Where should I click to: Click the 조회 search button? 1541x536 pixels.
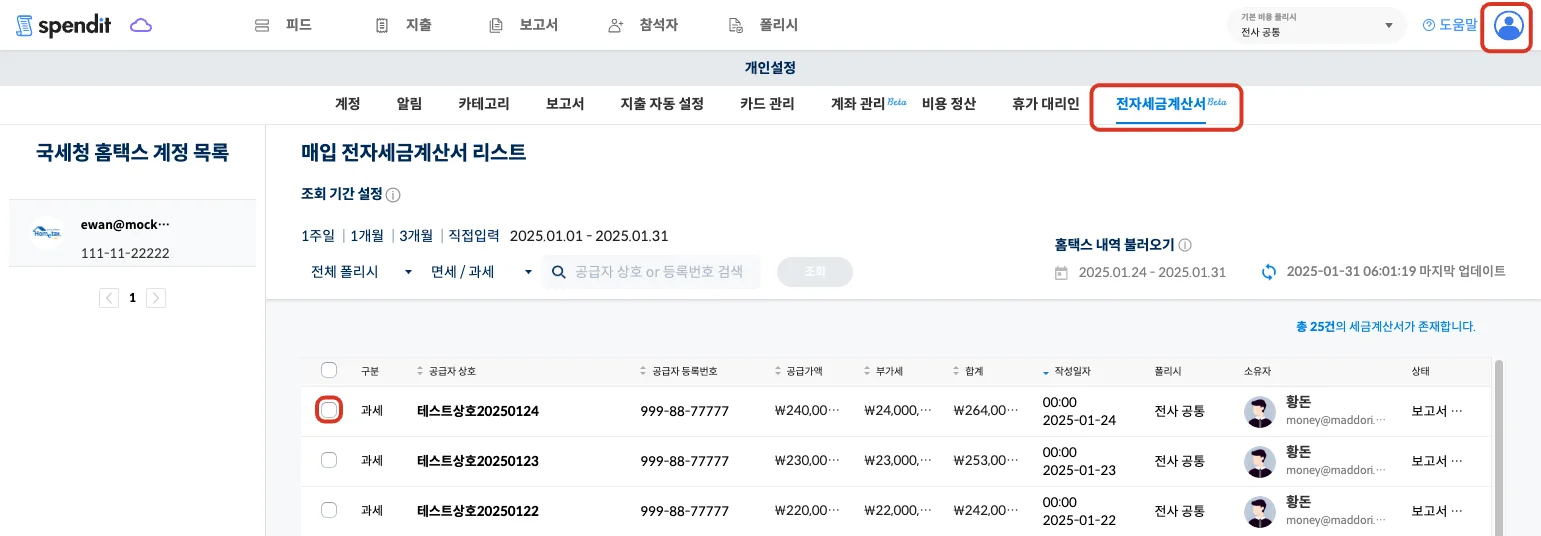[815, 272]
